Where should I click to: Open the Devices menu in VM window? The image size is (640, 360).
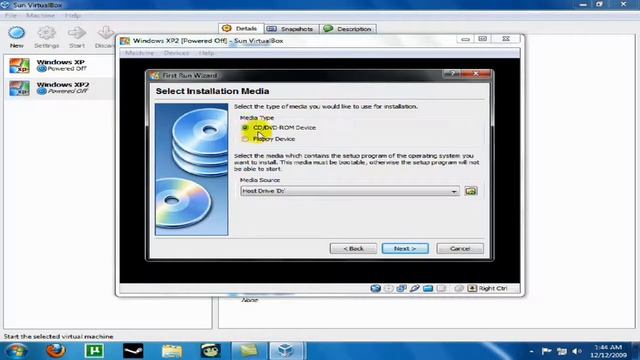176,53
